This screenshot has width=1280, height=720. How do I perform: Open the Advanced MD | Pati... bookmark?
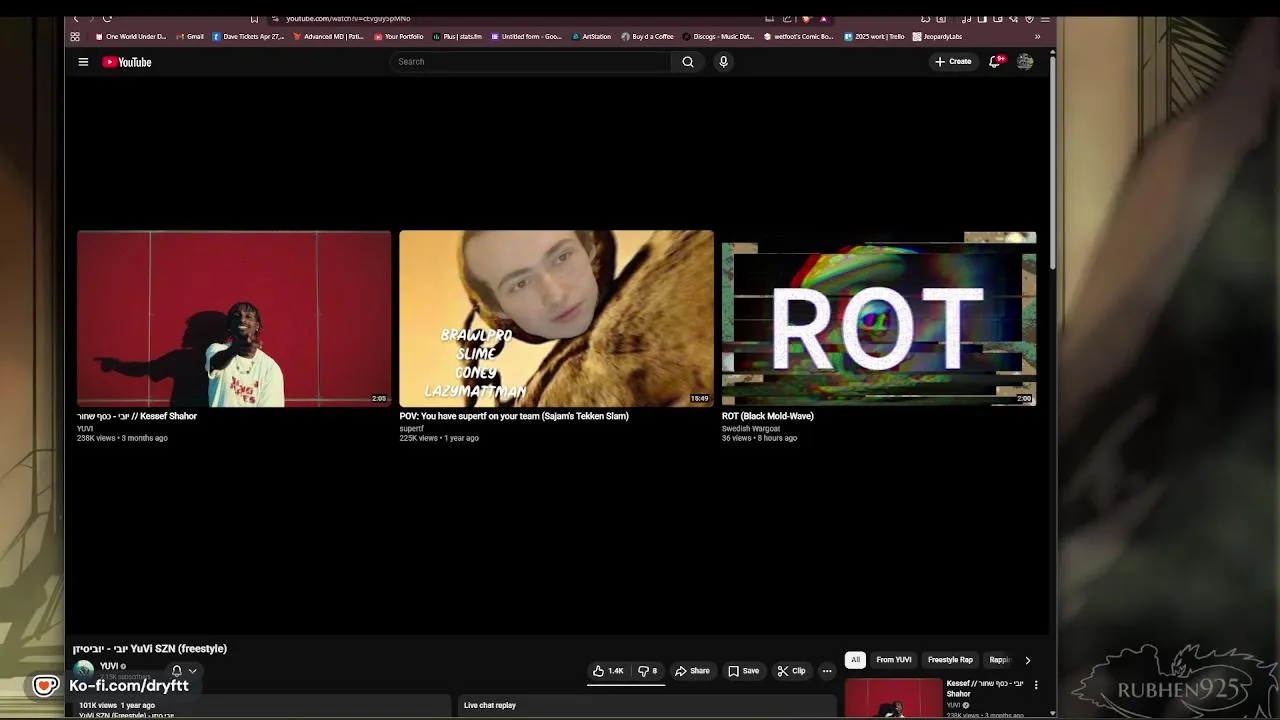click(329, 37)
